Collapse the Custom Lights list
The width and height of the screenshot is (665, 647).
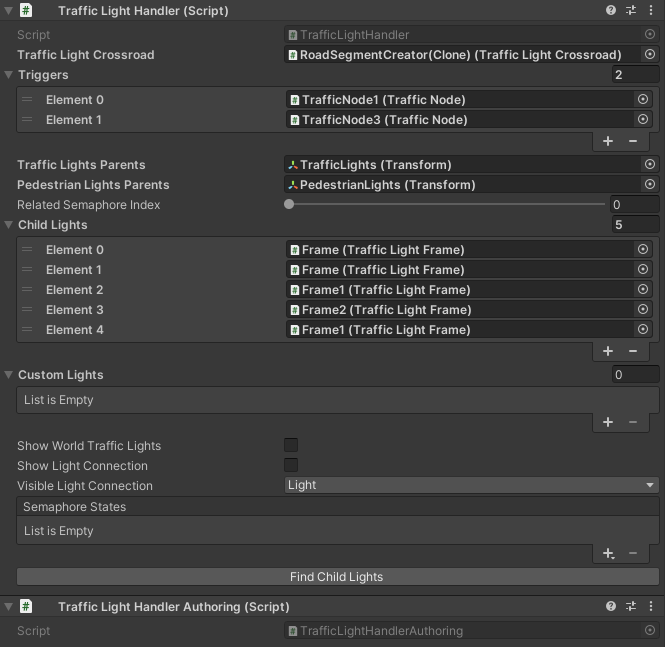[x=8, y=375]
